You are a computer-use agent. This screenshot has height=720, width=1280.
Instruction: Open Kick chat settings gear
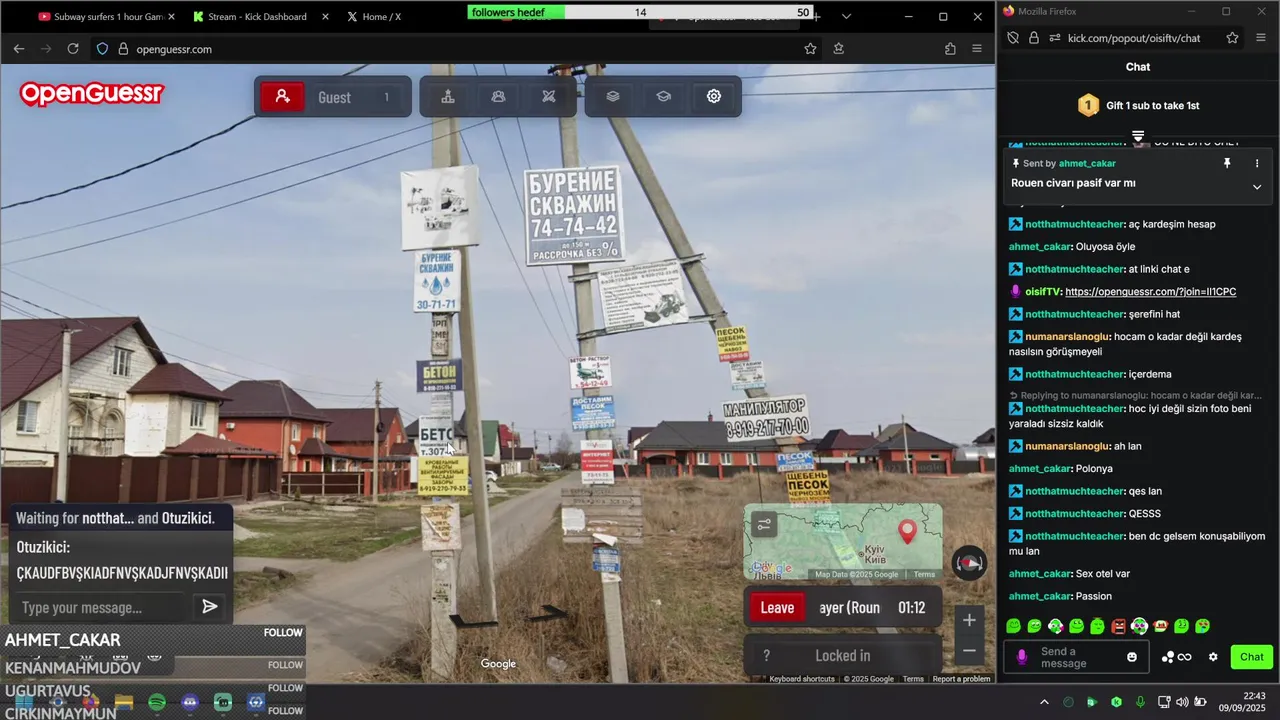1213,657
